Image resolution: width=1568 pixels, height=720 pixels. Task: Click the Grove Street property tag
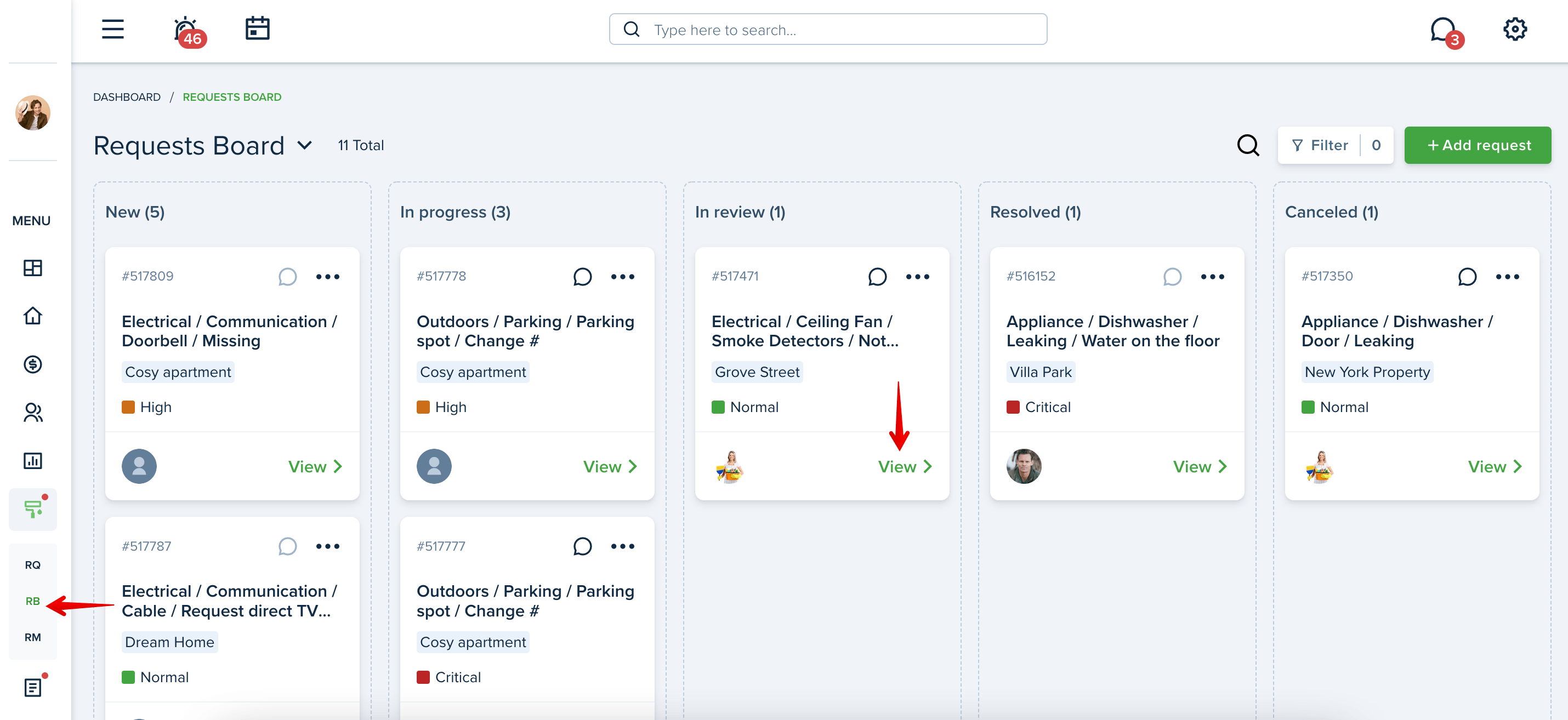[757, 372]
